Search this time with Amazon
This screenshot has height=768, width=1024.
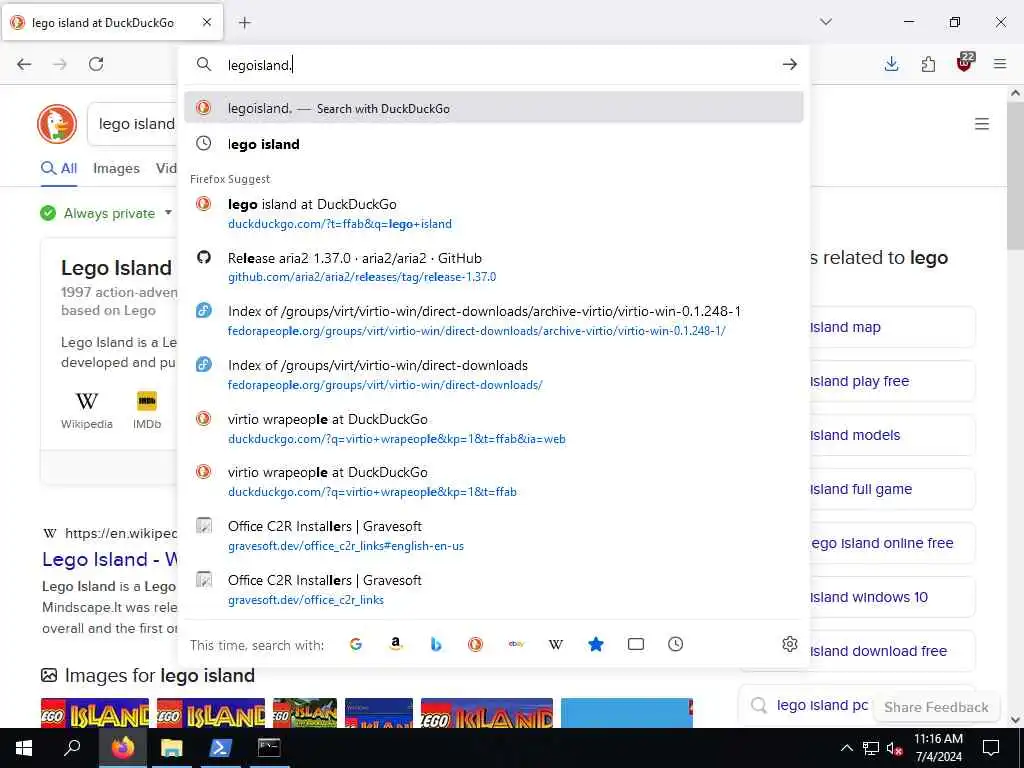(x=395, y=645)
